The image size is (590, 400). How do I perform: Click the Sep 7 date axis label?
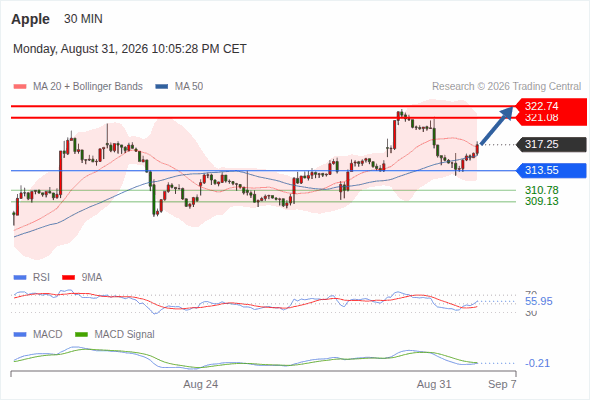[x=502, y=385]
